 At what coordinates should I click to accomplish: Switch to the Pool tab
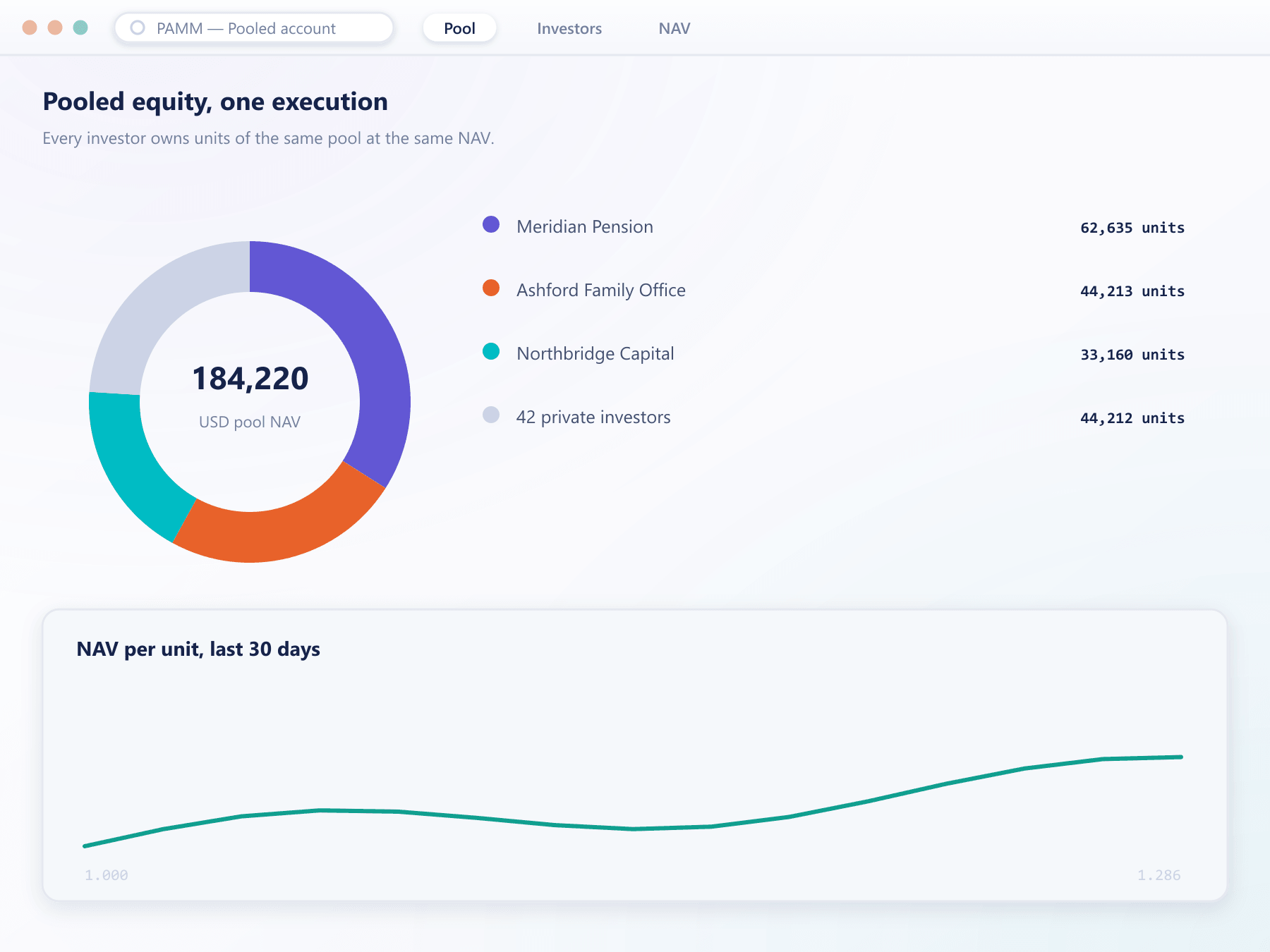pos(459,28)
